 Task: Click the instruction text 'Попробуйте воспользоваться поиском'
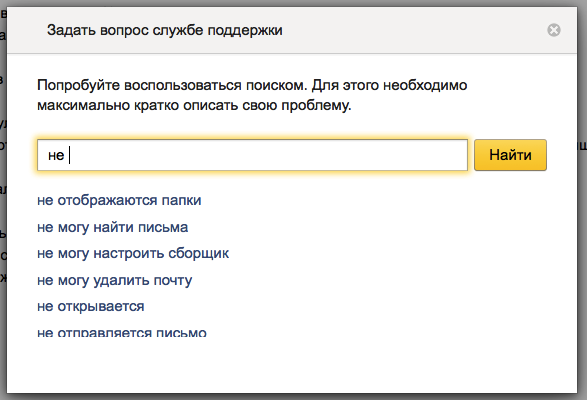pyautogui.click(x=172, y=85)
